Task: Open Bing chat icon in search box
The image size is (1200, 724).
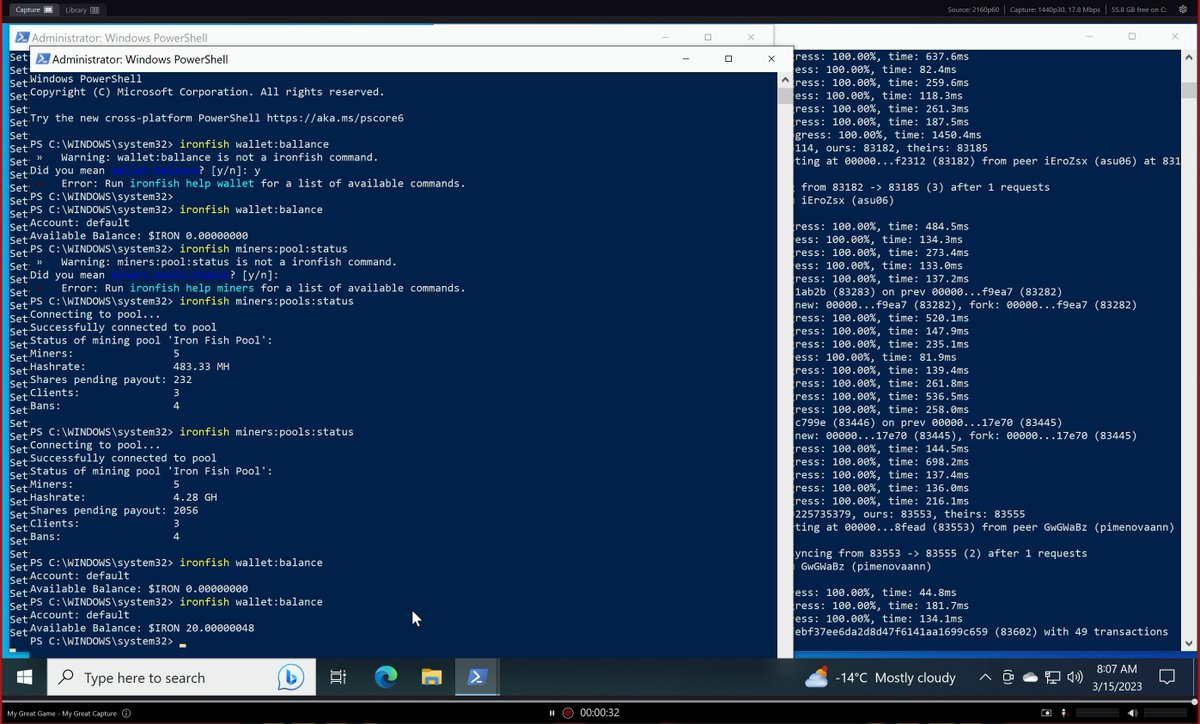Action: point(291,678)
